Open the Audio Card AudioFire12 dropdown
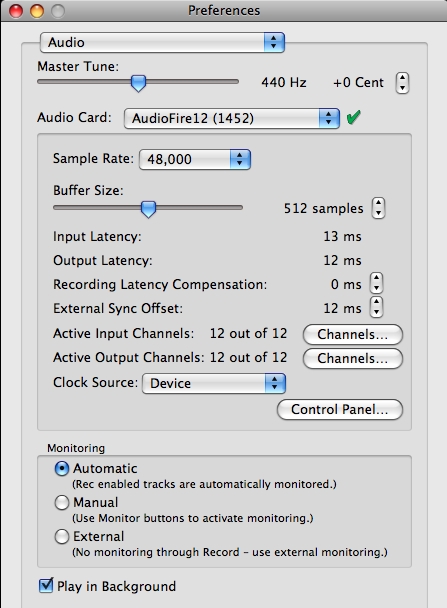 pos(232,118)
